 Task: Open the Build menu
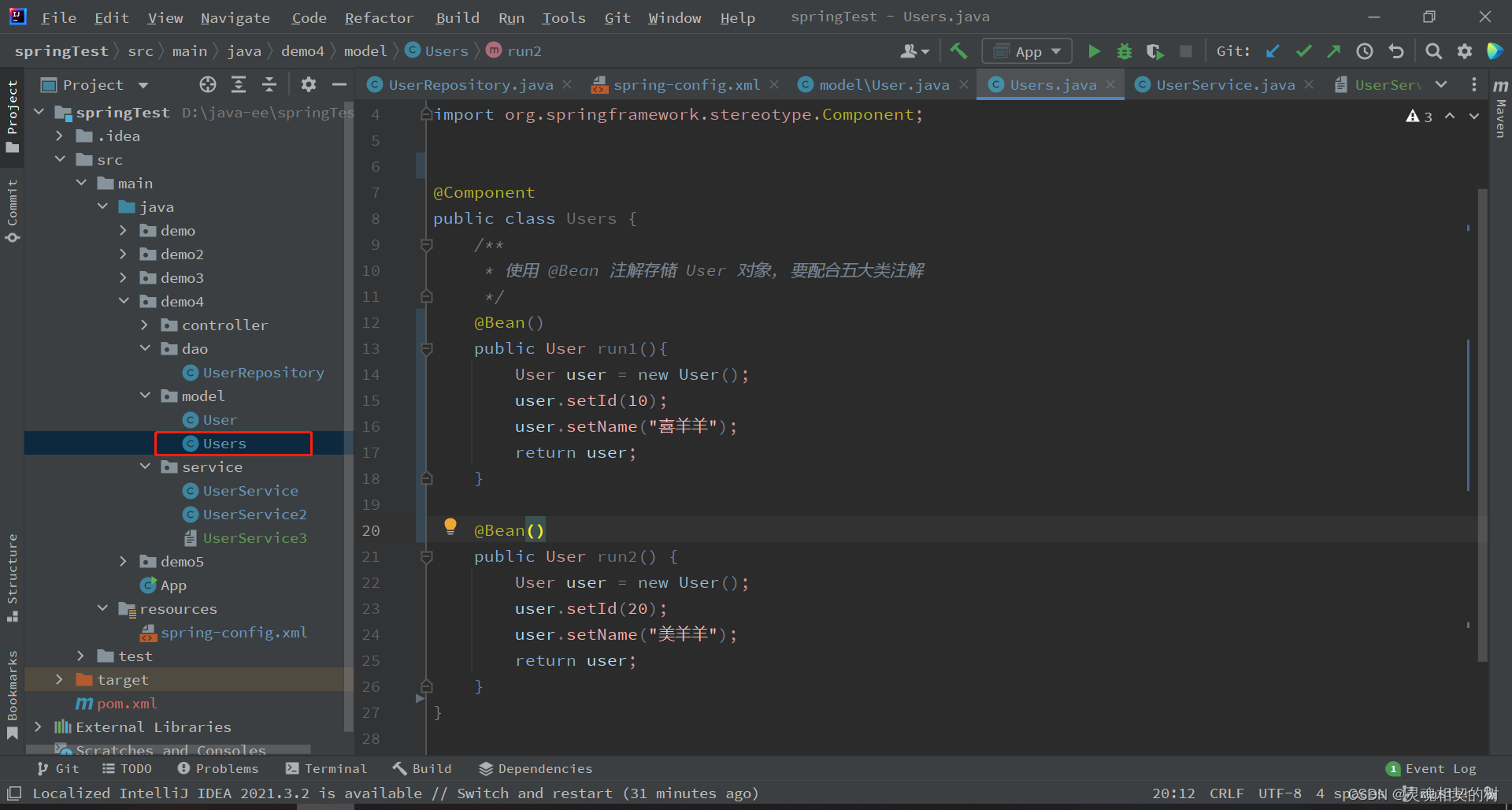(458, 17)
